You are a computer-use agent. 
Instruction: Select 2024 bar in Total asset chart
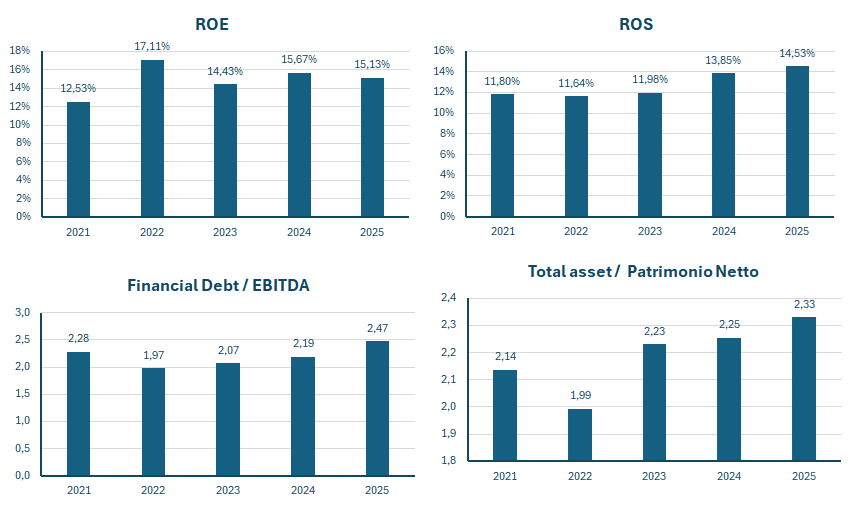729,399
